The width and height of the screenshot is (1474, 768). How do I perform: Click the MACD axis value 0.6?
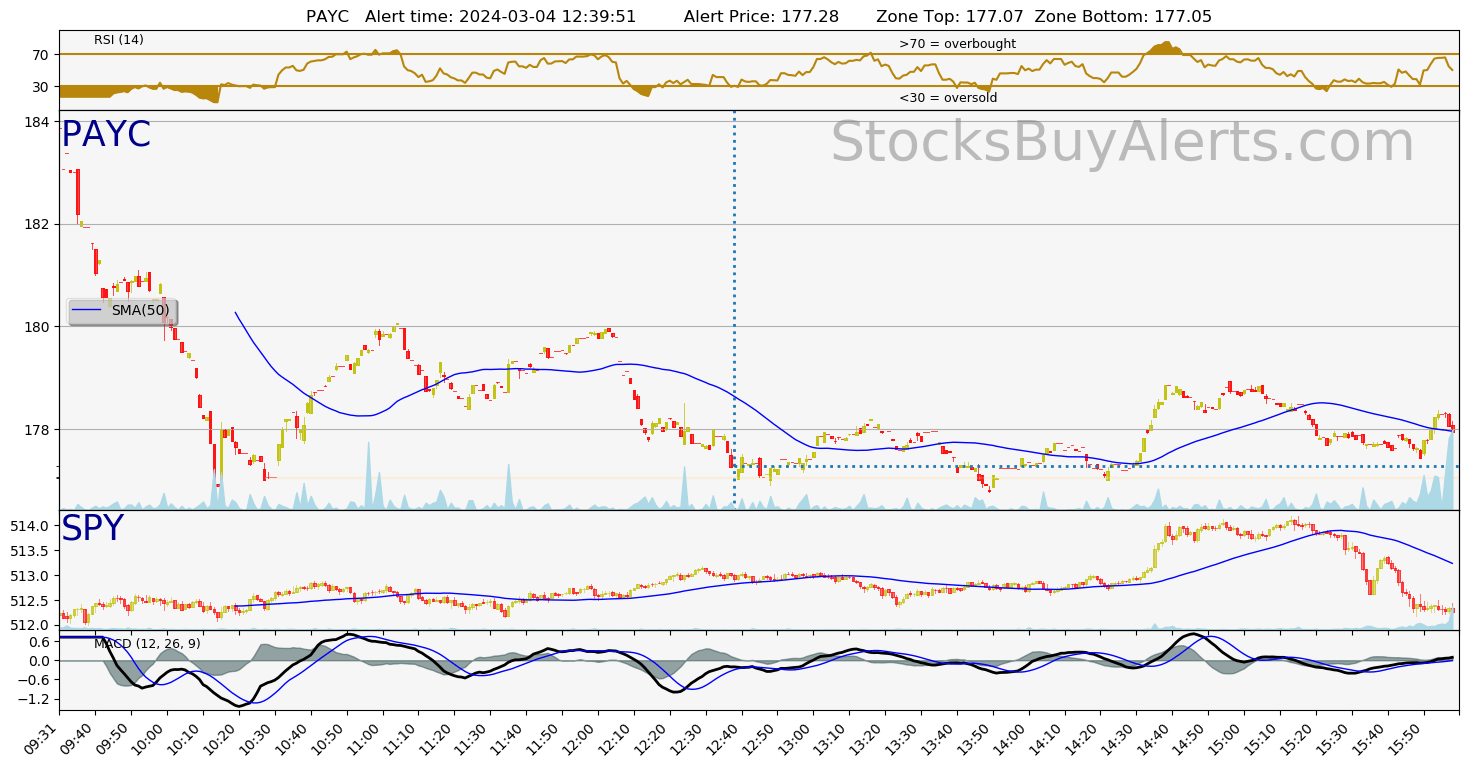39,641
